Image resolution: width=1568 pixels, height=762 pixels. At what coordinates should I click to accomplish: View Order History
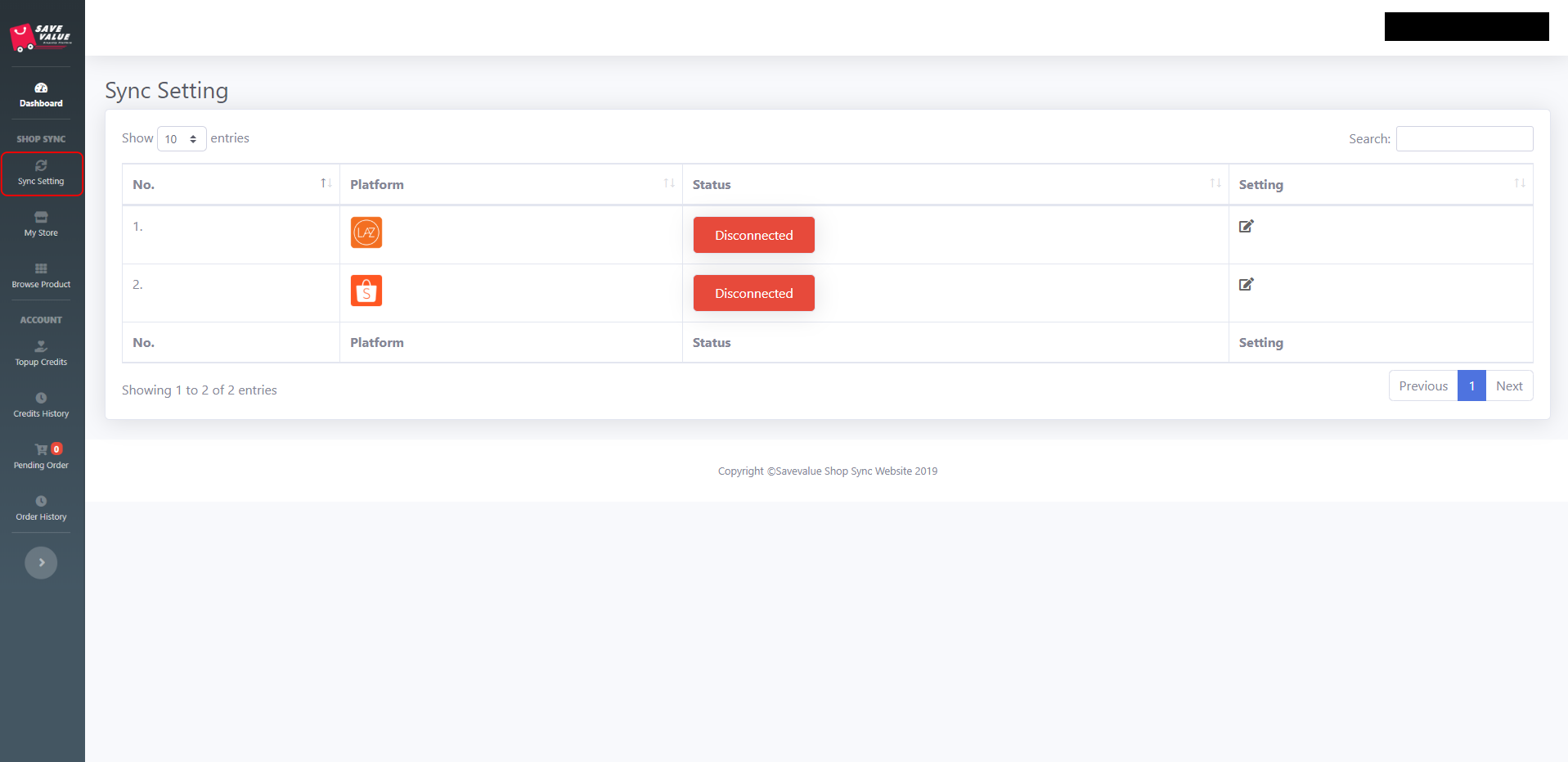(41, 508)
